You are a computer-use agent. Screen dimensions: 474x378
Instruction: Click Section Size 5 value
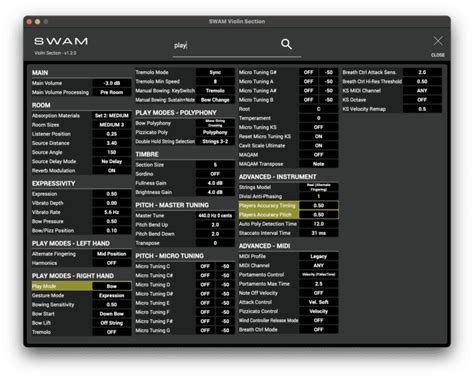pyautogui.click(x=215, y=165)
